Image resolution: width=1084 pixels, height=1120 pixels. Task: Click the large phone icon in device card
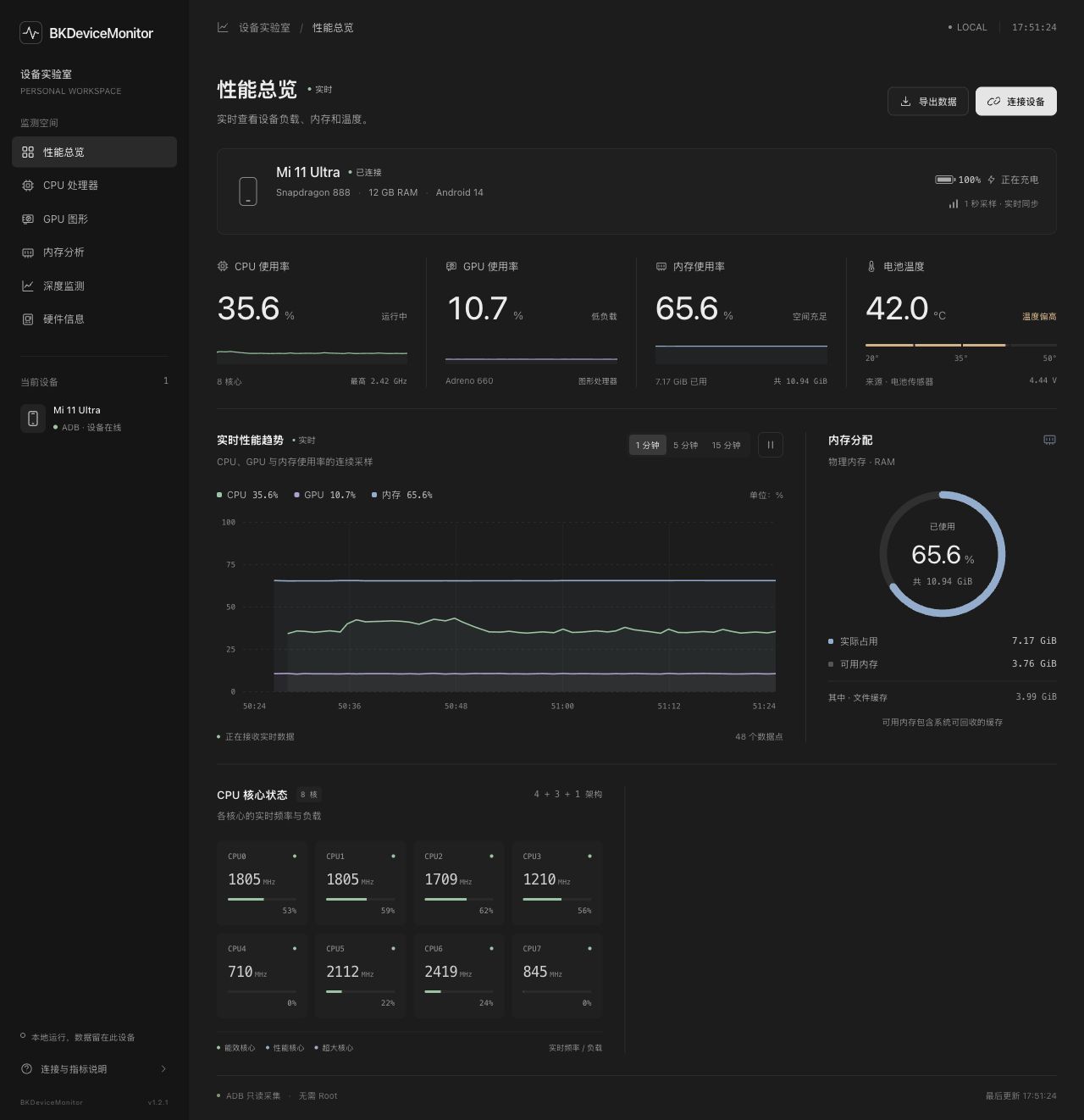click(248, 191)
